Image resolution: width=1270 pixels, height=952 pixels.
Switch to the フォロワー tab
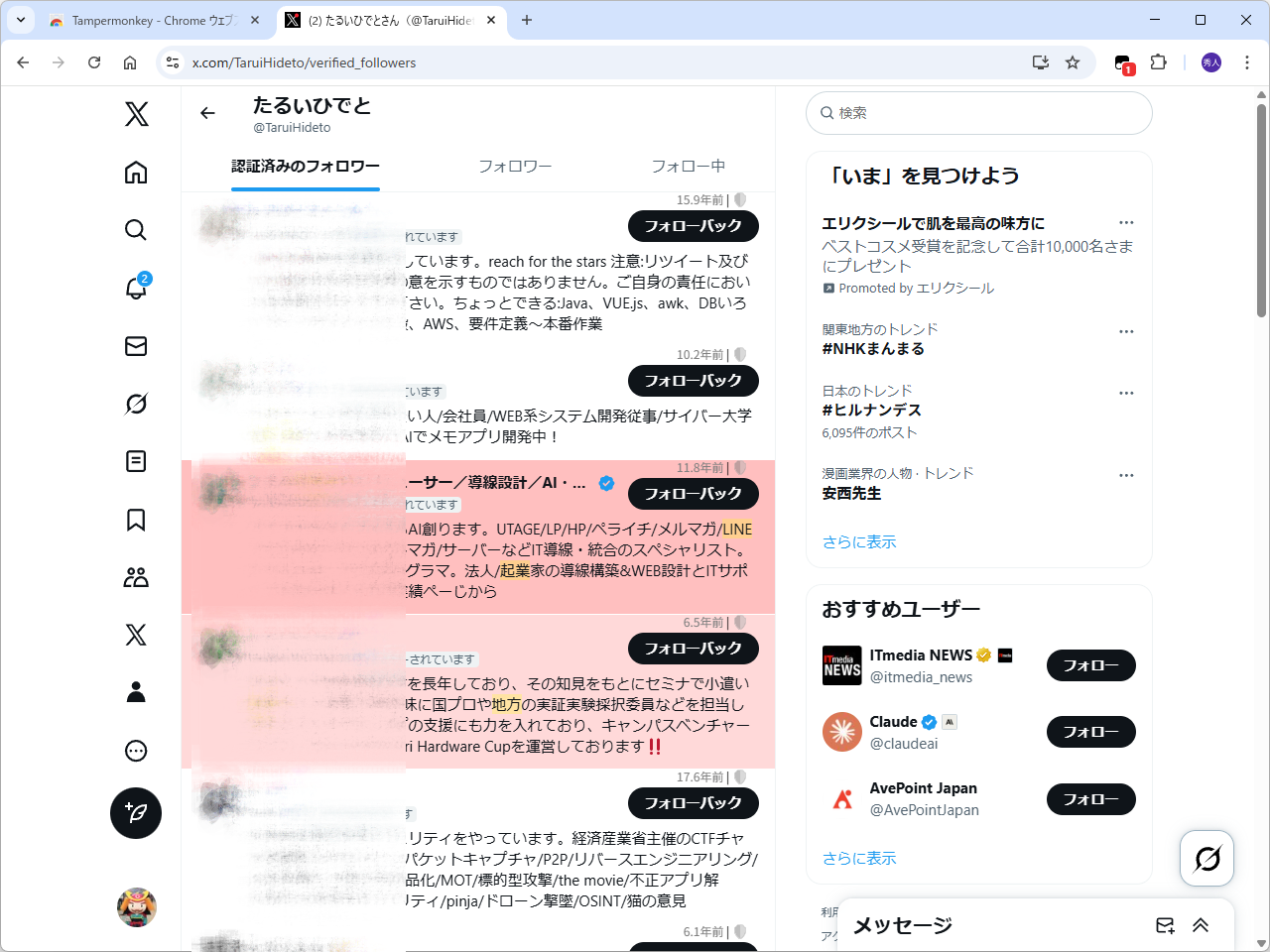tap(515, 166)
